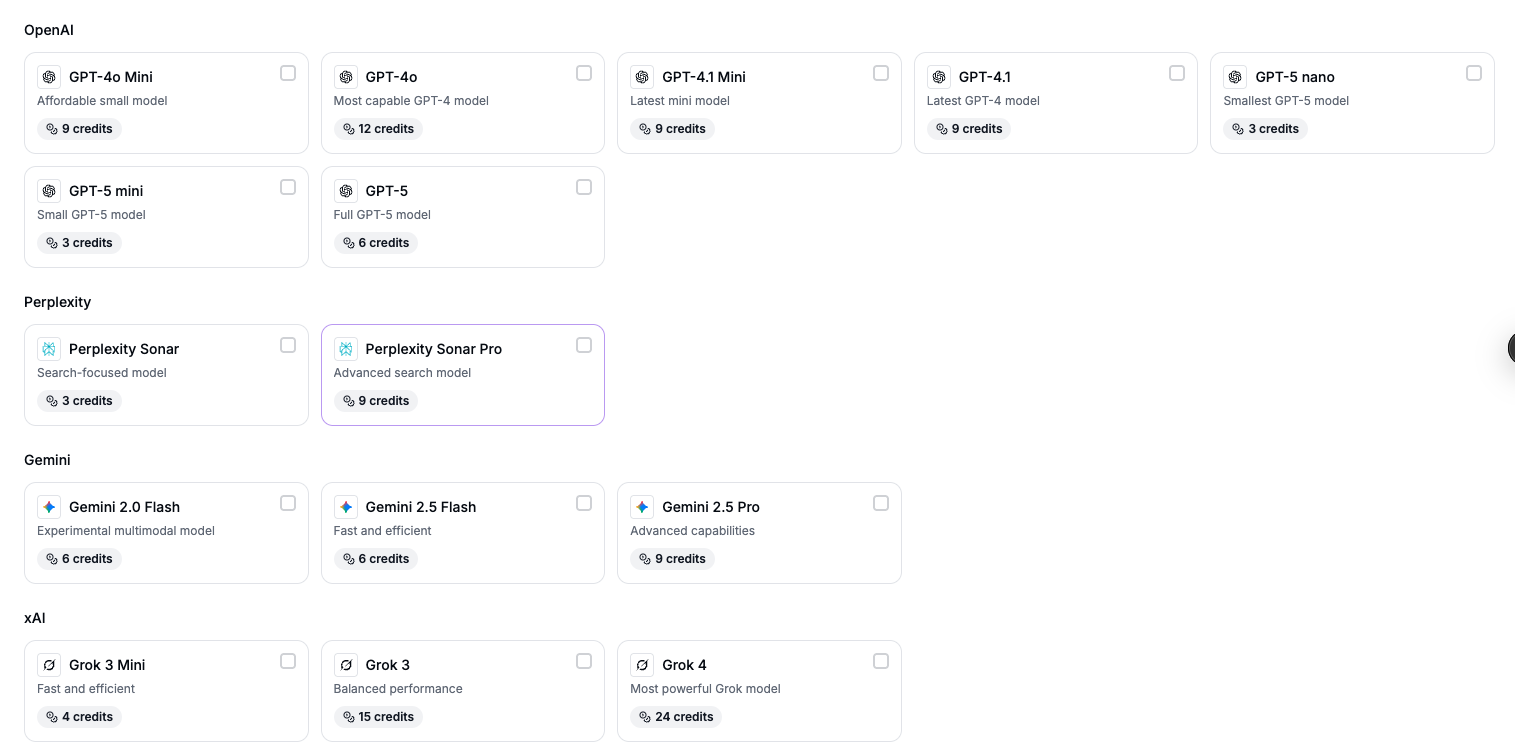The height and width of the screenshot is (748, 1515).
Task: Select the GPT-4.1 Mini model checkbox
Action: pyautogui.click(x=881, y=73)
